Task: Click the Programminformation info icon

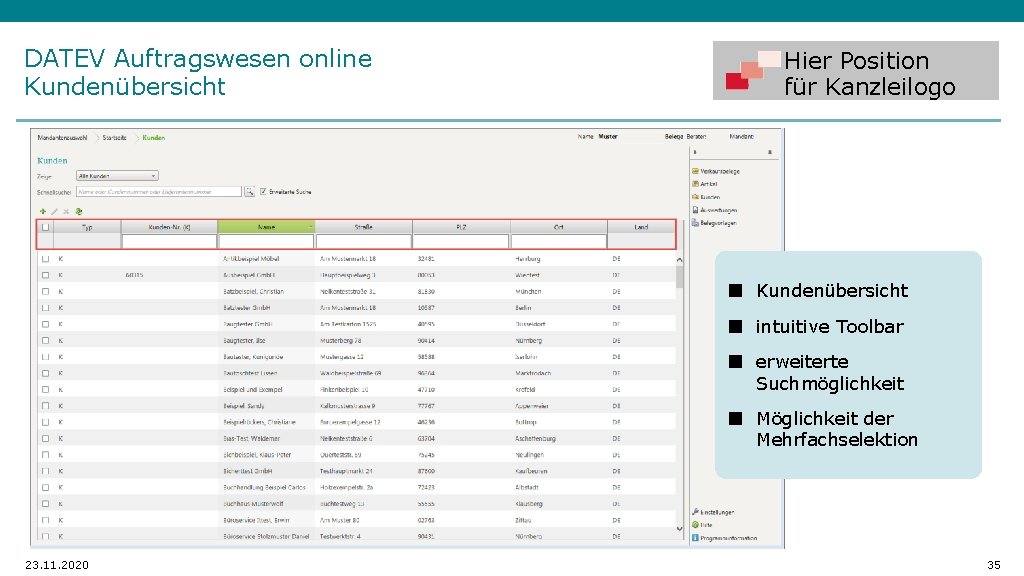Action: (x=696, y=538)
